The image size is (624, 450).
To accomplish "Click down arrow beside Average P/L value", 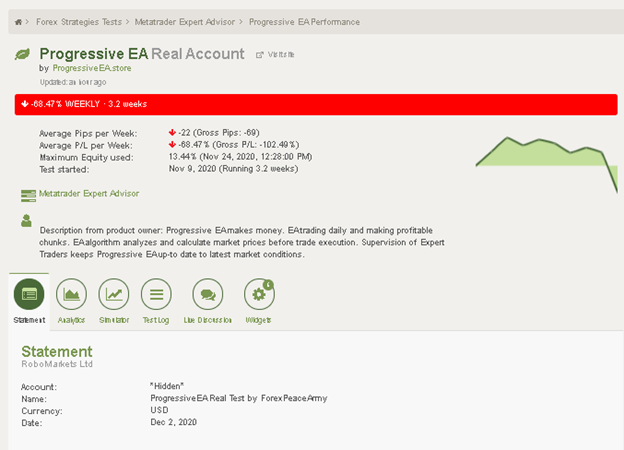I will point(172,144).
